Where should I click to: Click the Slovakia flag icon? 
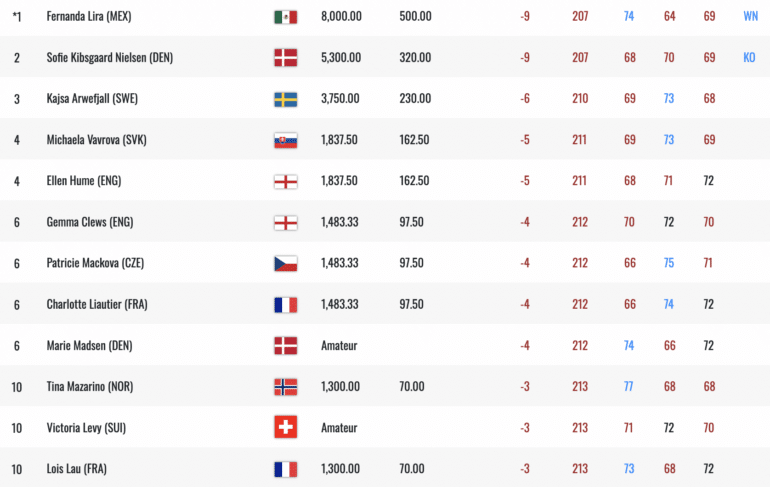[x=285, y=140]
